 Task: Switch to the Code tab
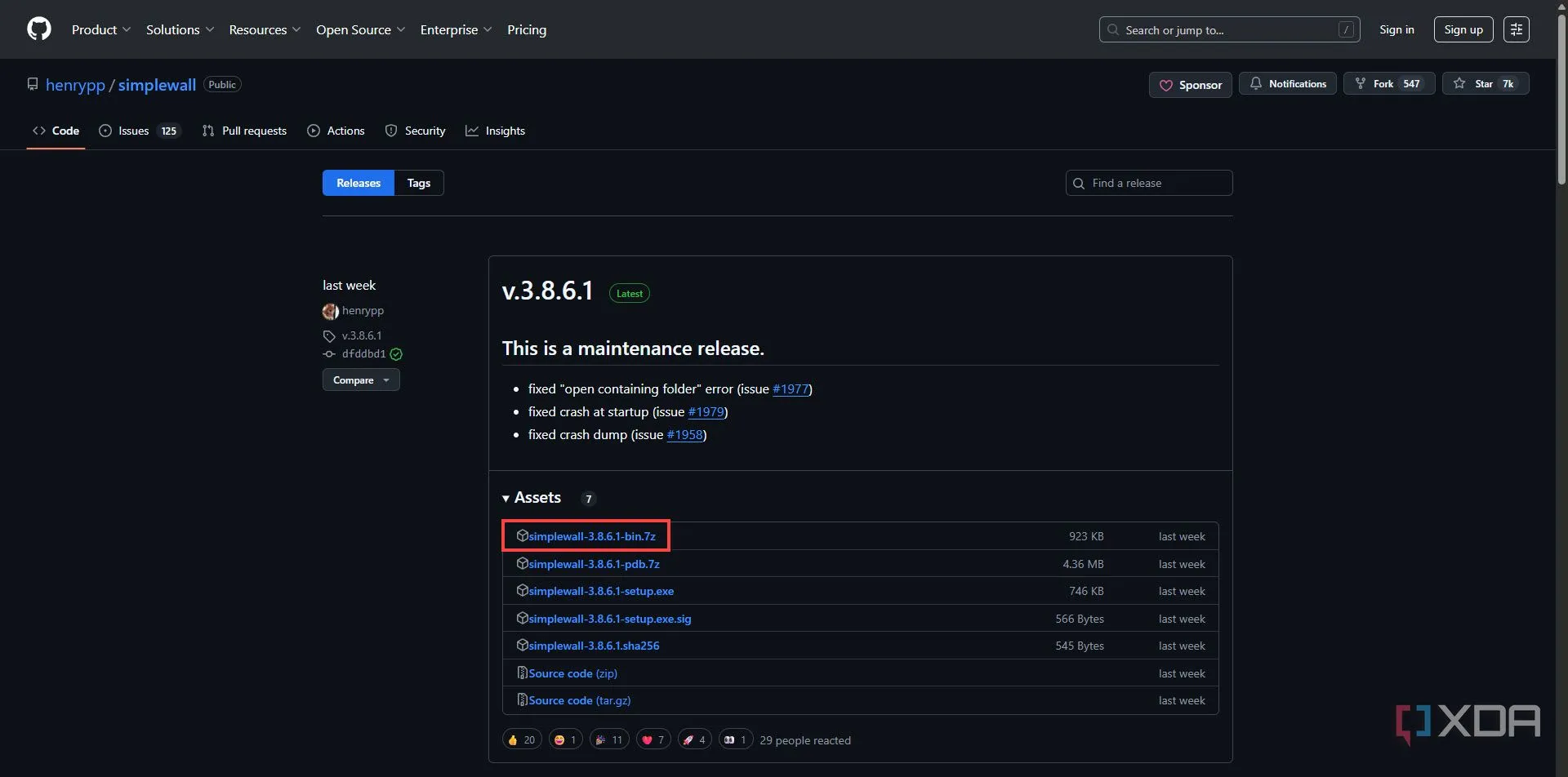click(56, 131)
